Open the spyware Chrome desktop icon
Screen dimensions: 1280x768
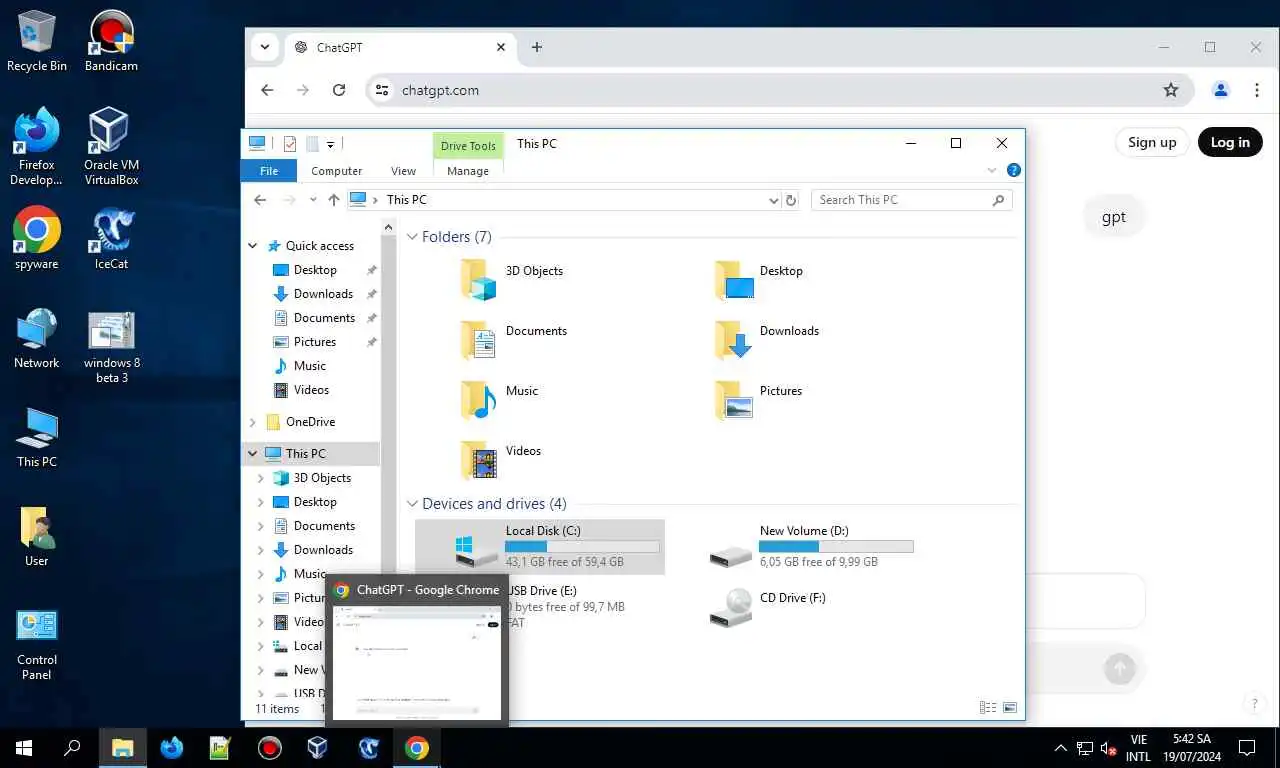pyautogui.click(x=37, y=239)
